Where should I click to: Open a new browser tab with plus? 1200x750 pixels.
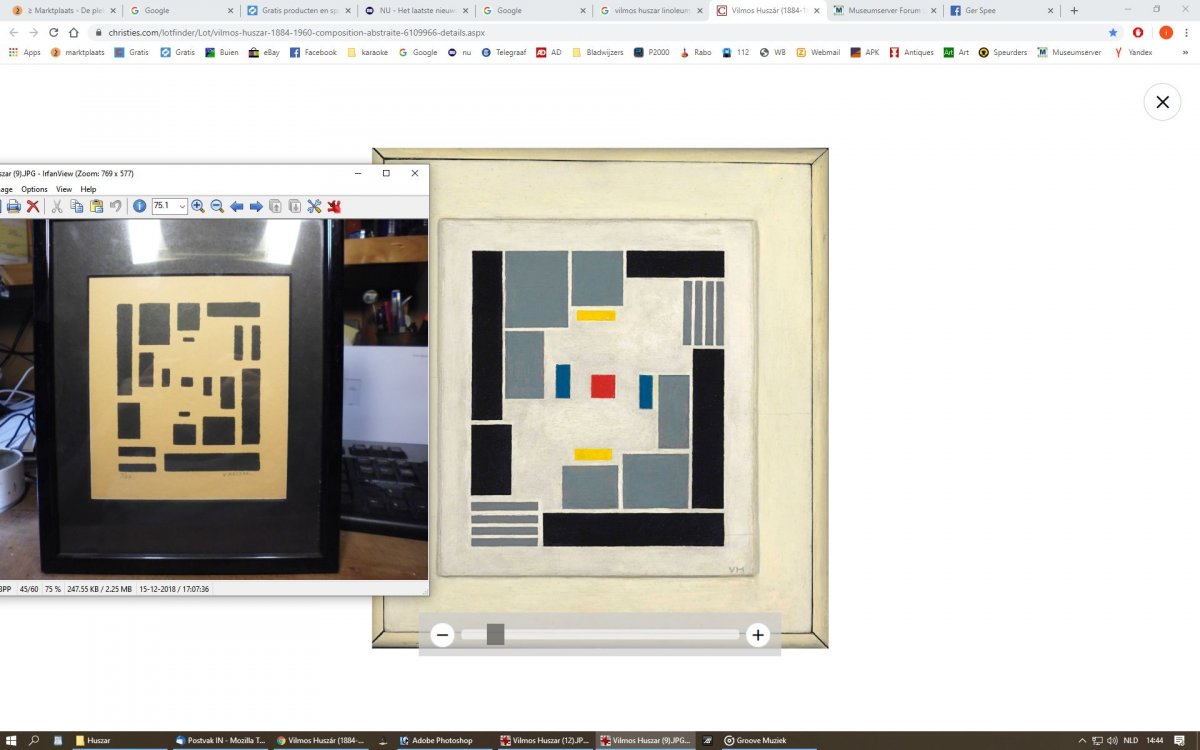(1074, 10)
